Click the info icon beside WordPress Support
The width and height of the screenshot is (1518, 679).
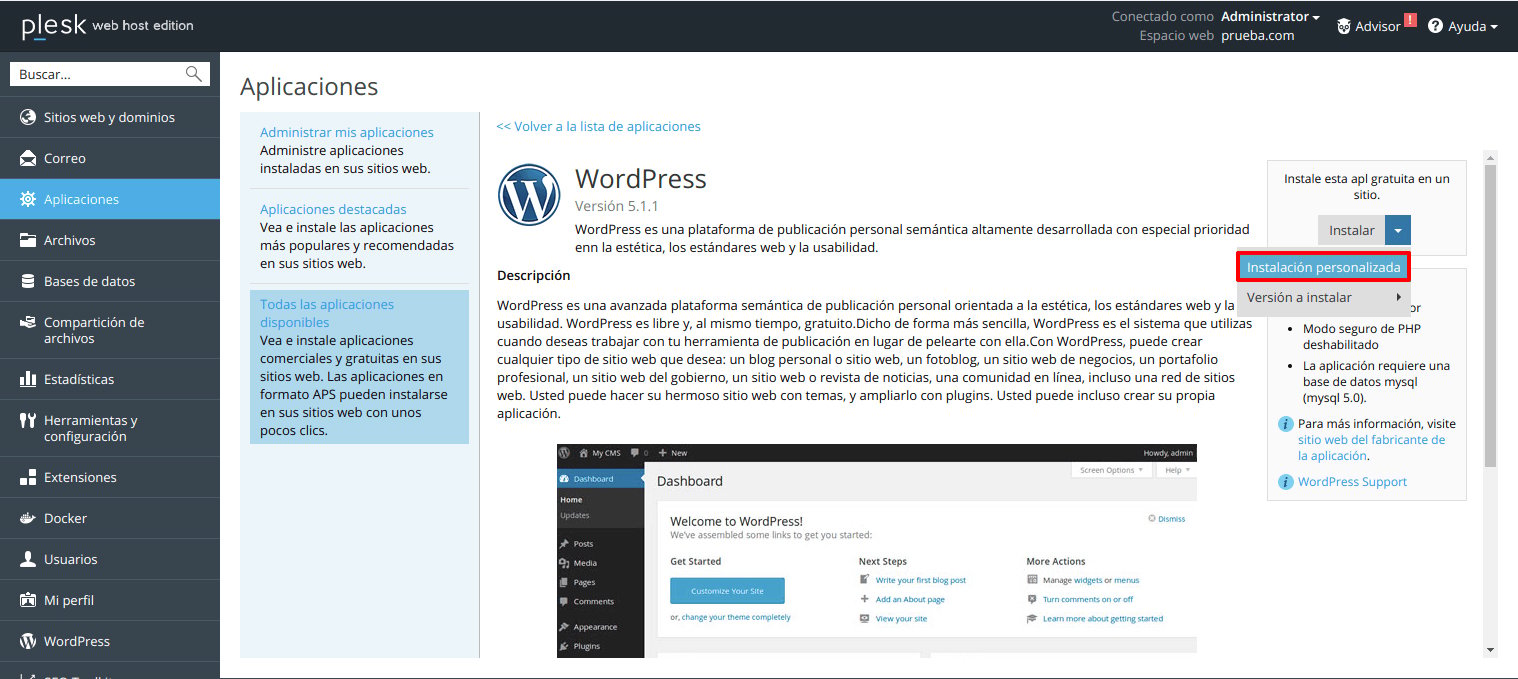(1287, 482)
